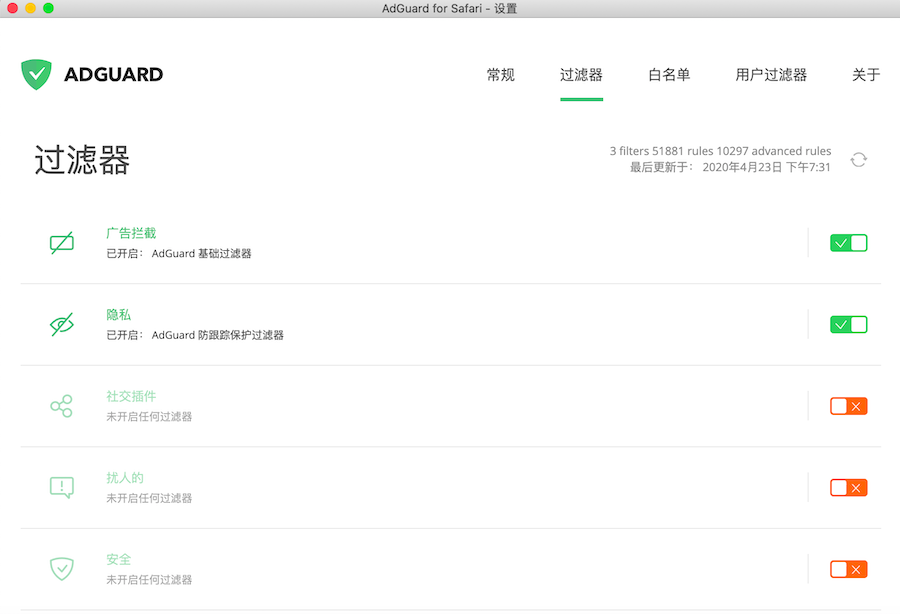Click the social widgets share icon
Image resolution: width=900 pixels, height=614 pixels.
click(61, 406)
